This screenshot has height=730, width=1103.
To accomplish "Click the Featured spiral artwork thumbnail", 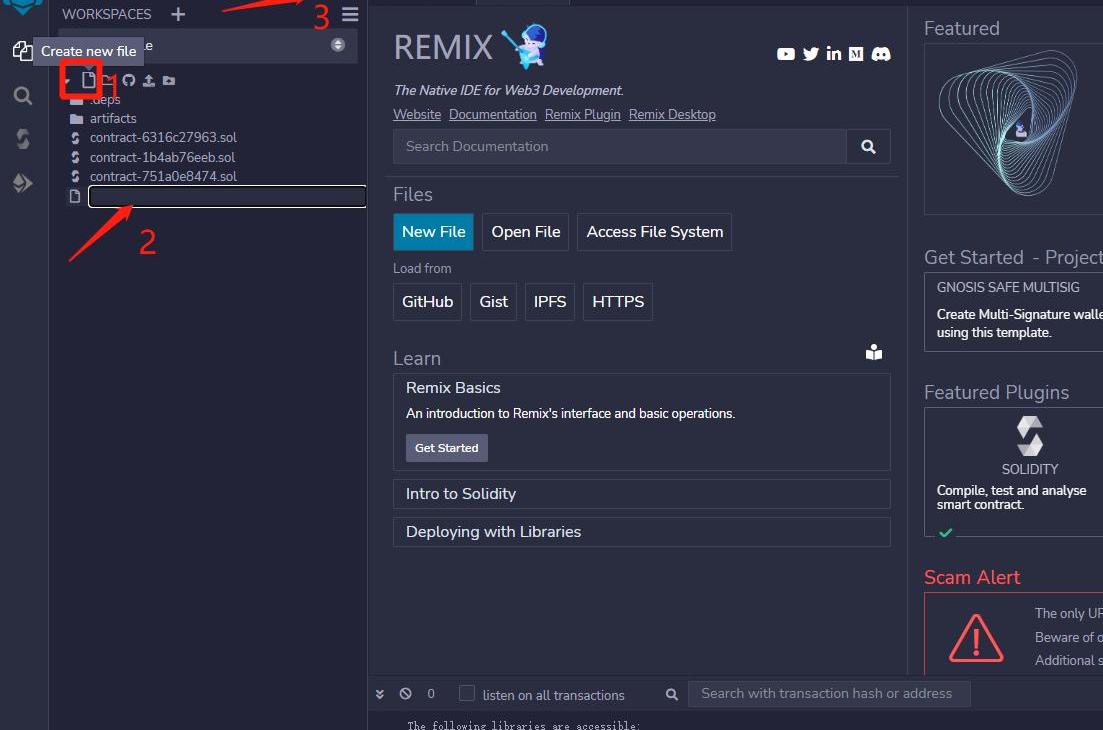I will pos(1013,129).
